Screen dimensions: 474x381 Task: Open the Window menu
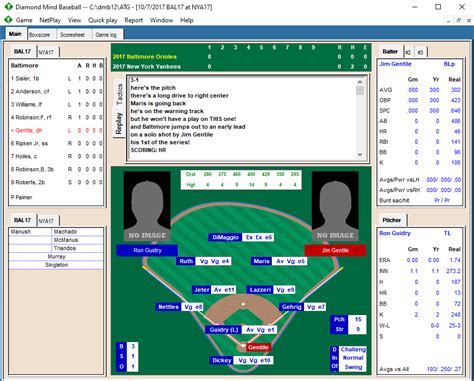161,20
